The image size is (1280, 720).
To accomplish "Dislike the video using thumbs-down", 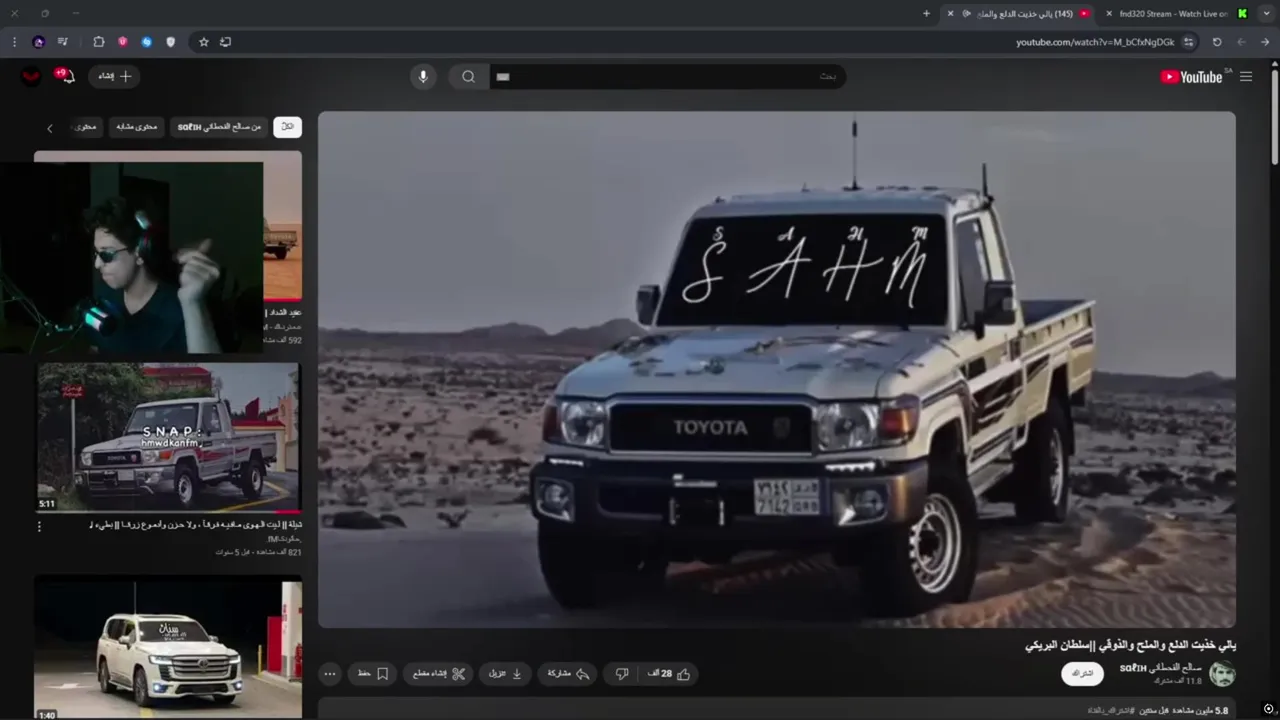I will click(621, 674).
